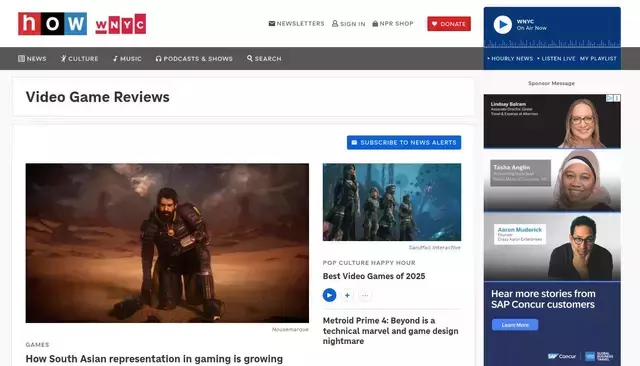Click Subscribe to News Alerts button

click(404, 142)
